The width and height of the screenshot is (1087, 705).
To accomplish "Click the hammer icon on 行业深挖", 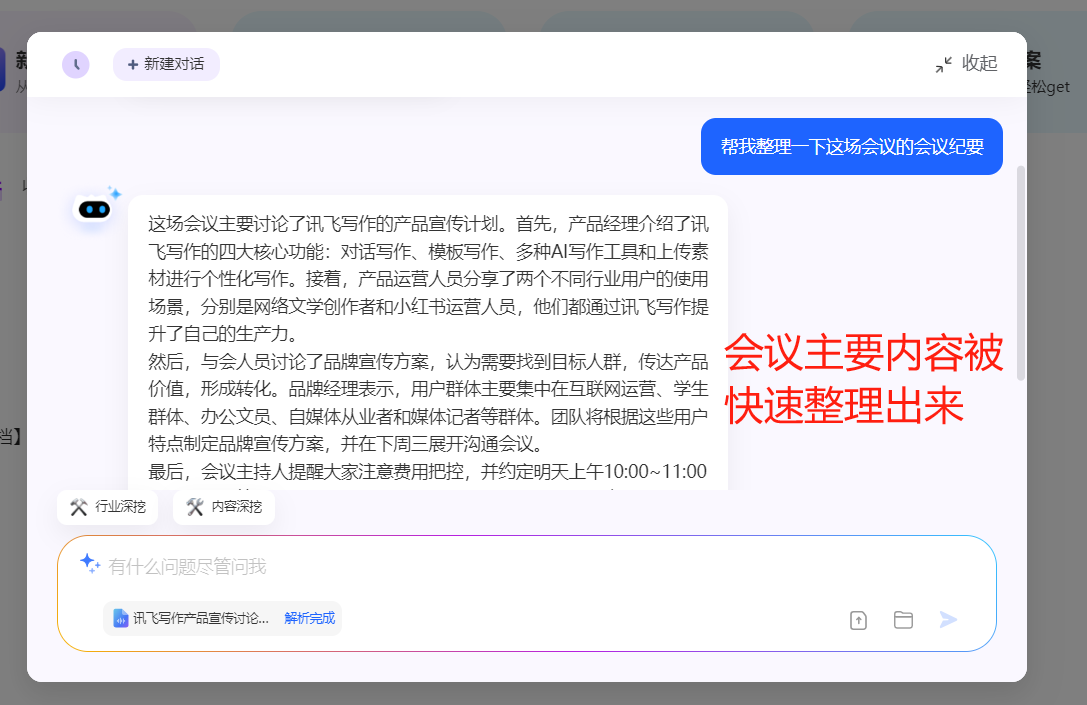I will click(x=79, y=507).
